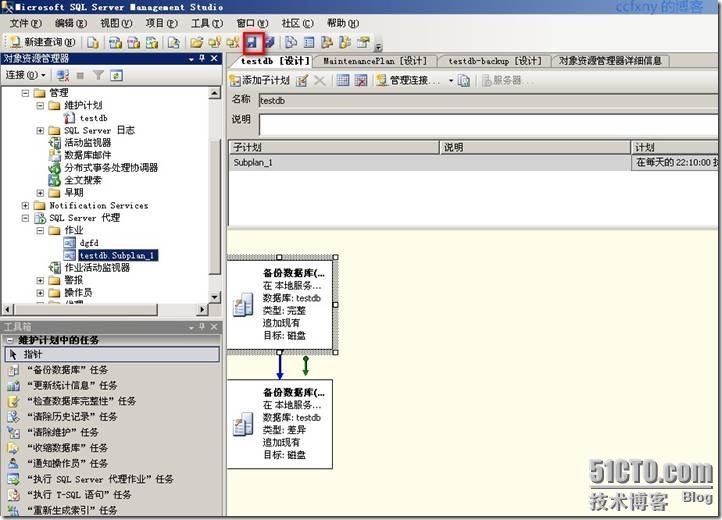The width and height of the screenshot is (722, 520).
Task: Select the Subplan_1 row in subplan grid
Action: (x=473, y=163)
